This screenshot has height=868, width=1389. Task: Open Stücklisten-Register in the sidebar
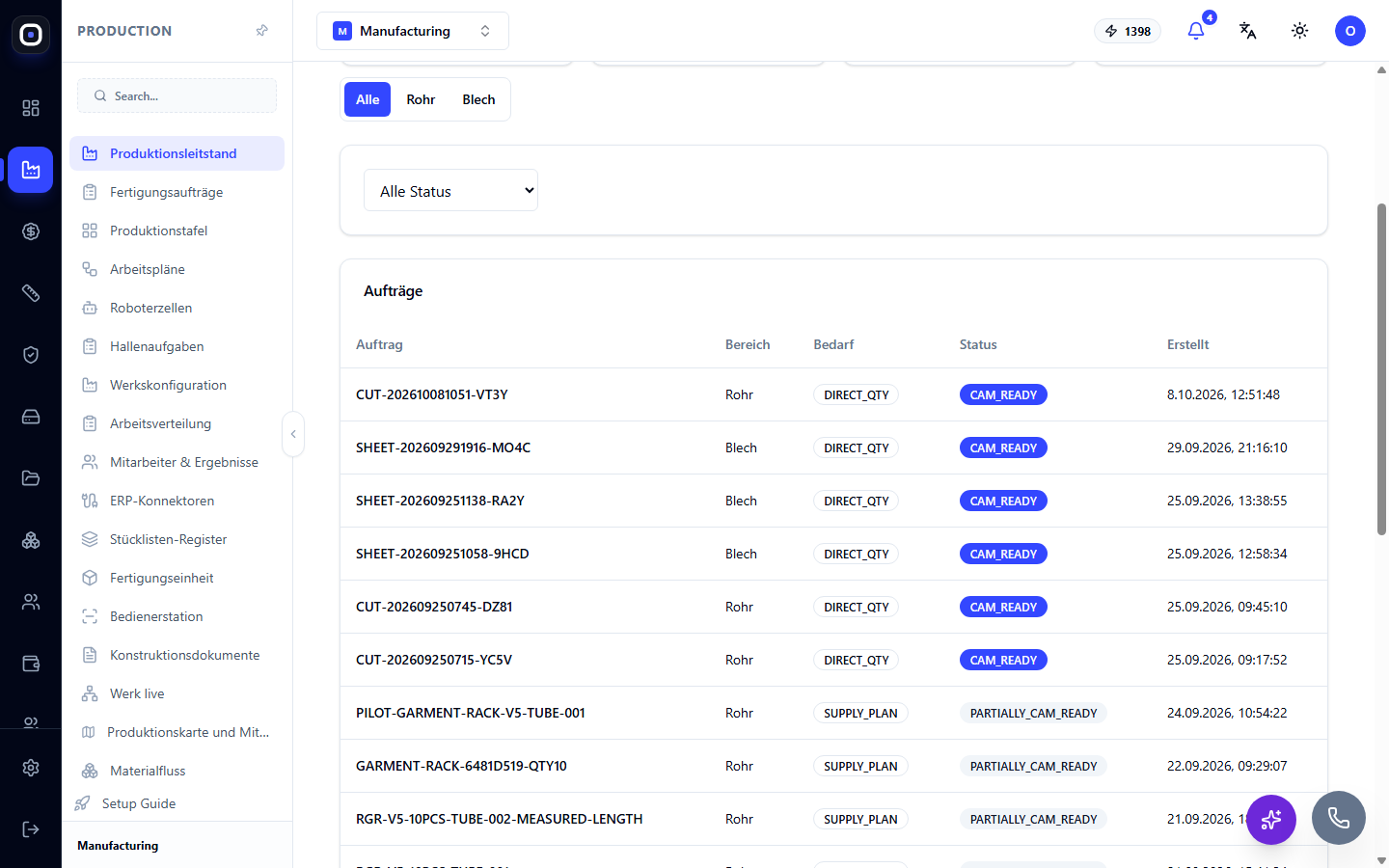(177, 539)
